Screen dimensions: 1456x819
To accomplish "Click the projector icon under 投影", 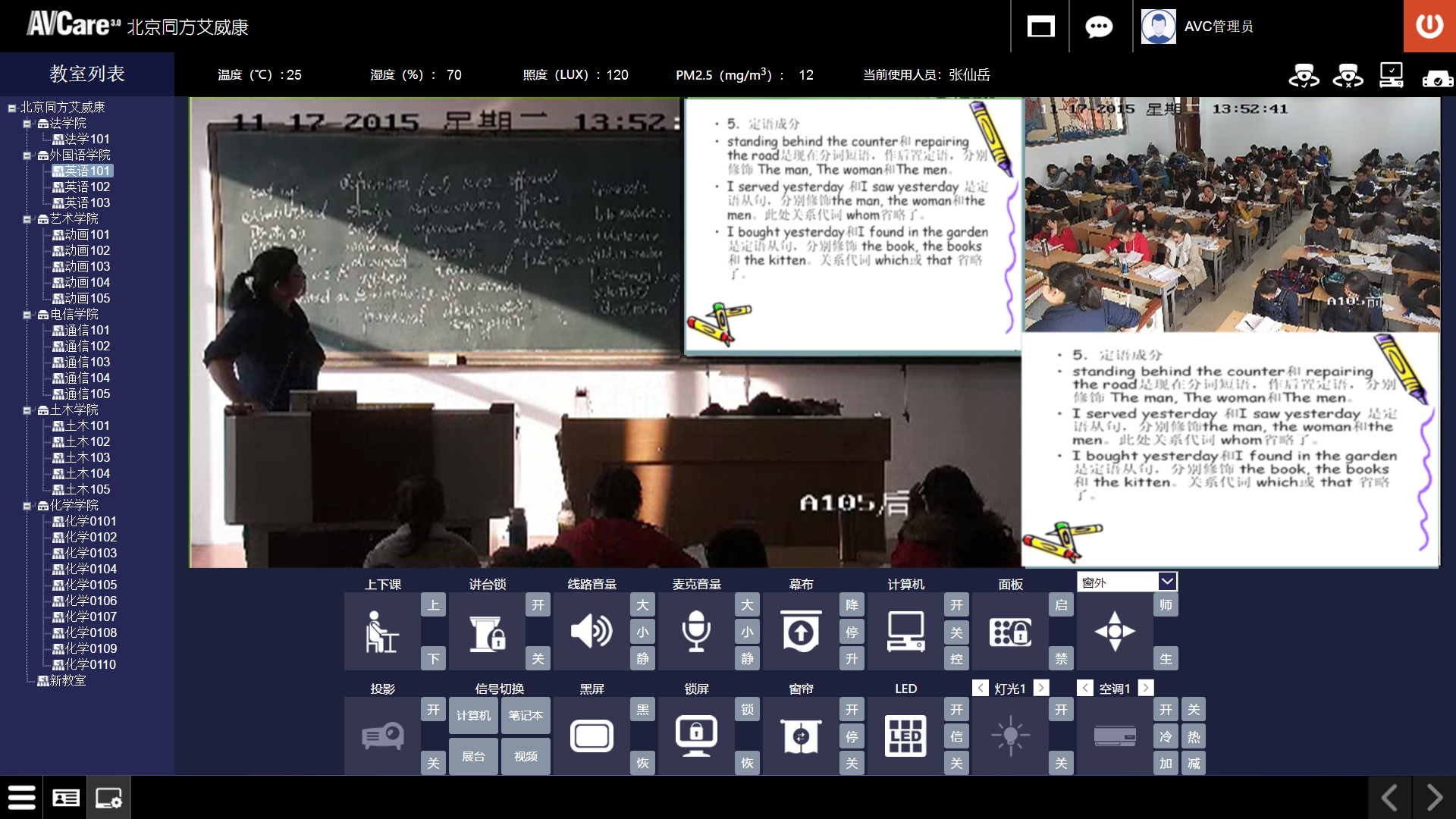I will (382, 736).
